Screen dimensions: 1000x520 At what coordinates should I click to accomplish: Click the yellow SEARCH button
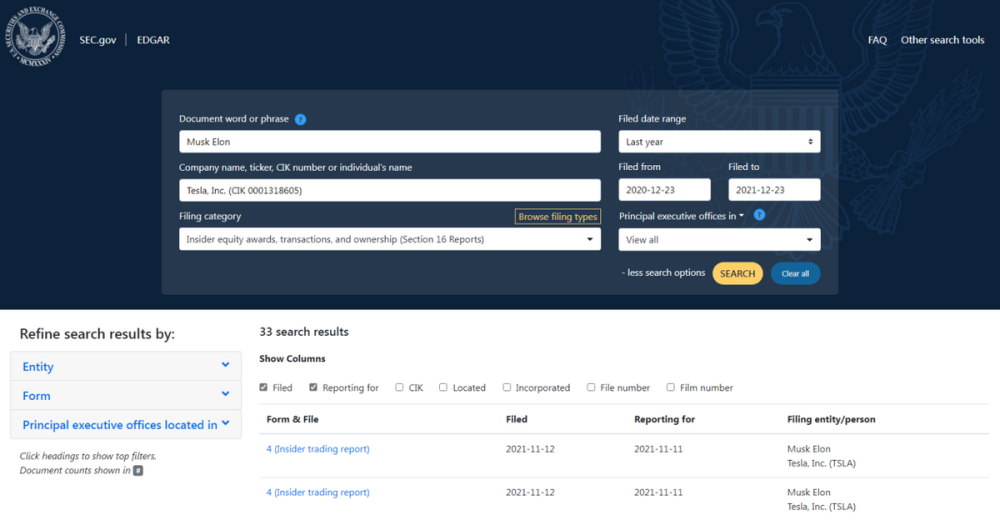coord(737,273)
